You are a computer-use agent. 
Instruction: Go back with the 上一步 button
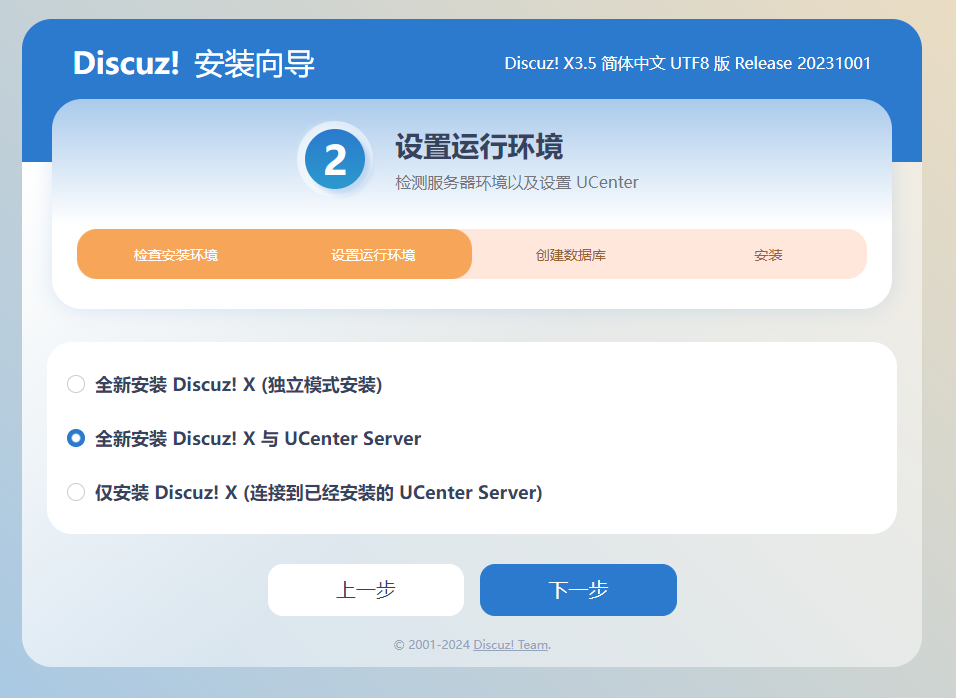point(366,589)
